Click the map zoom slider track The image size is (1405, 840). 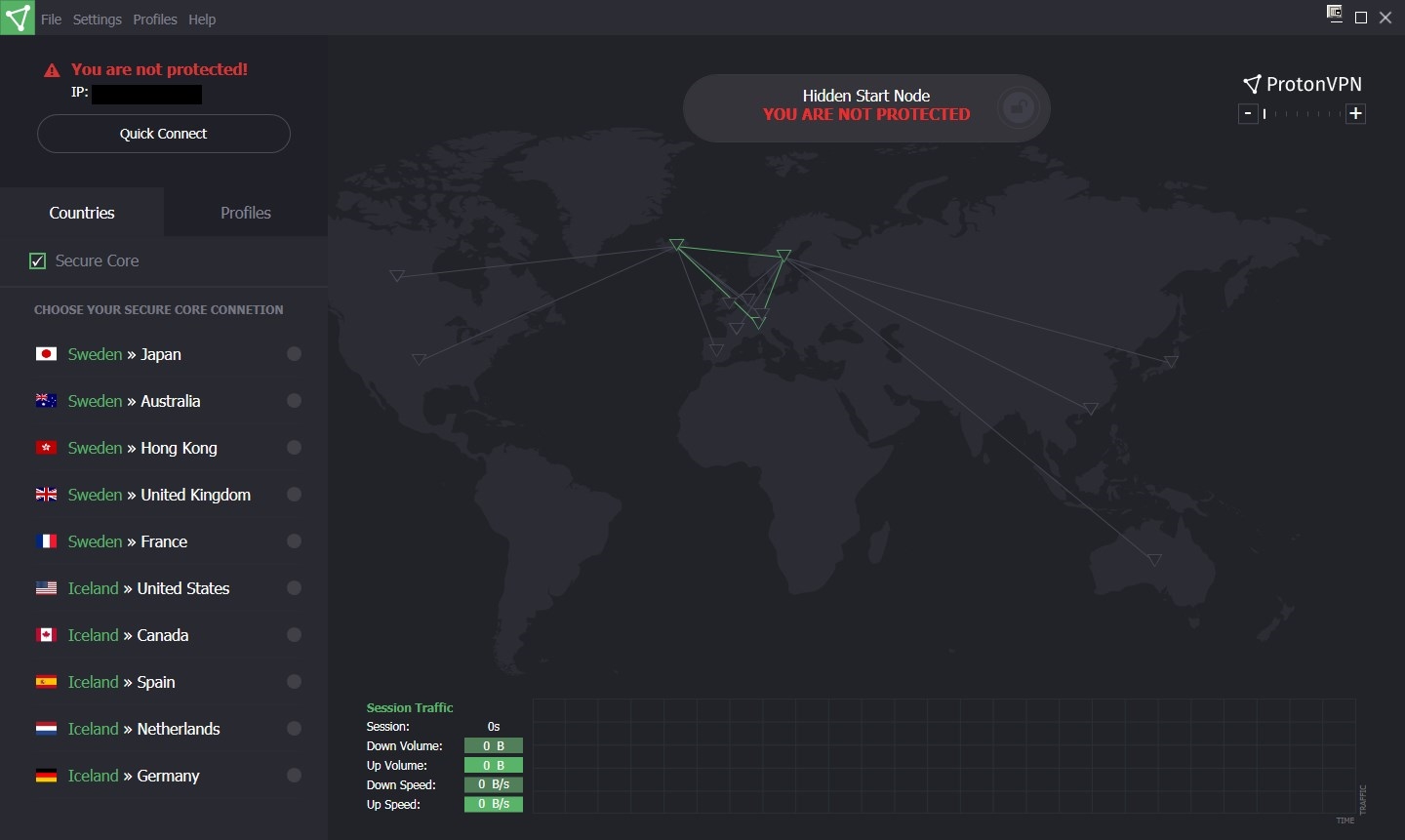(x=1302, y=114)
